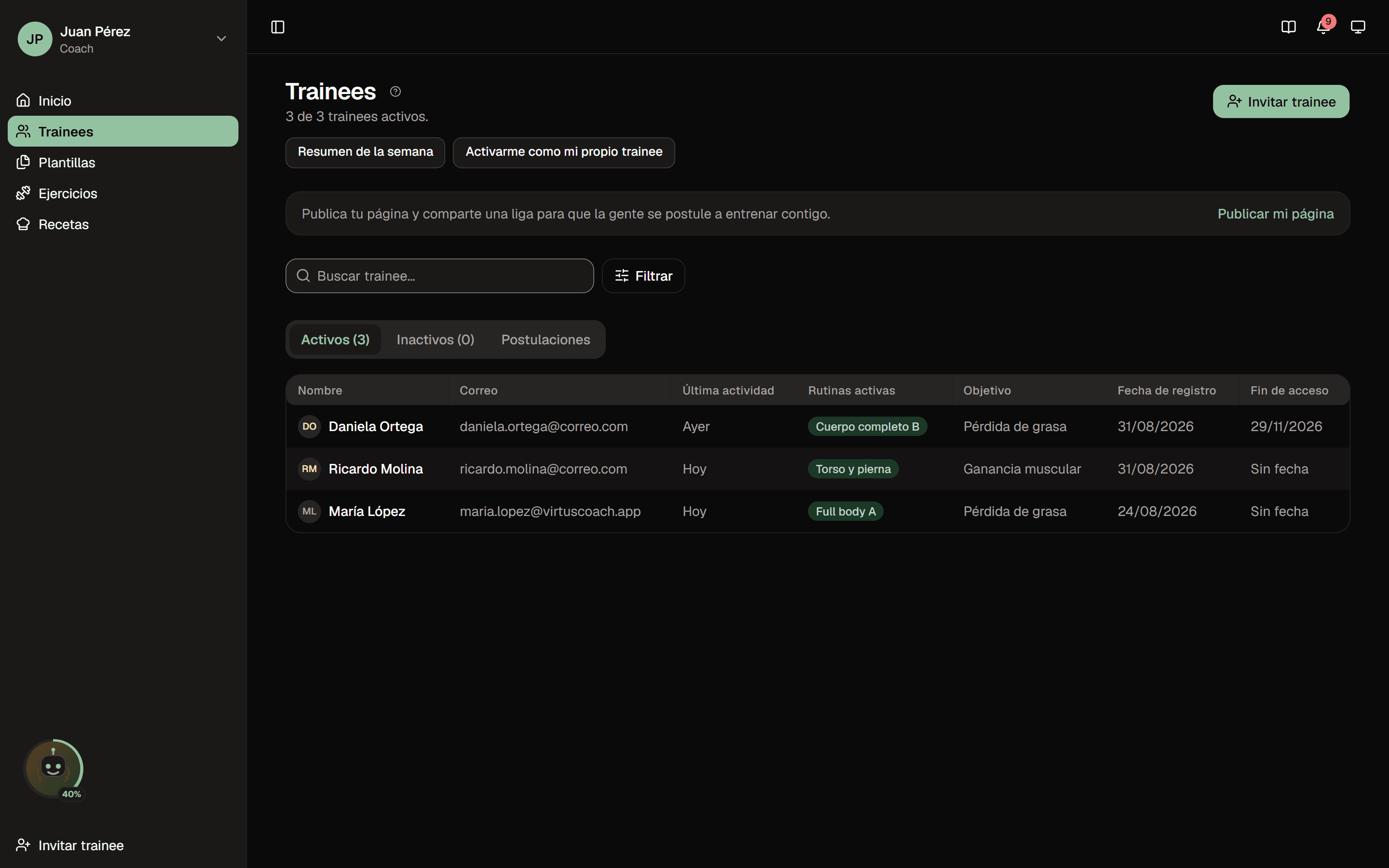
Task: Switch to the Postulaciones tab
Action: [x=546, y=340]
